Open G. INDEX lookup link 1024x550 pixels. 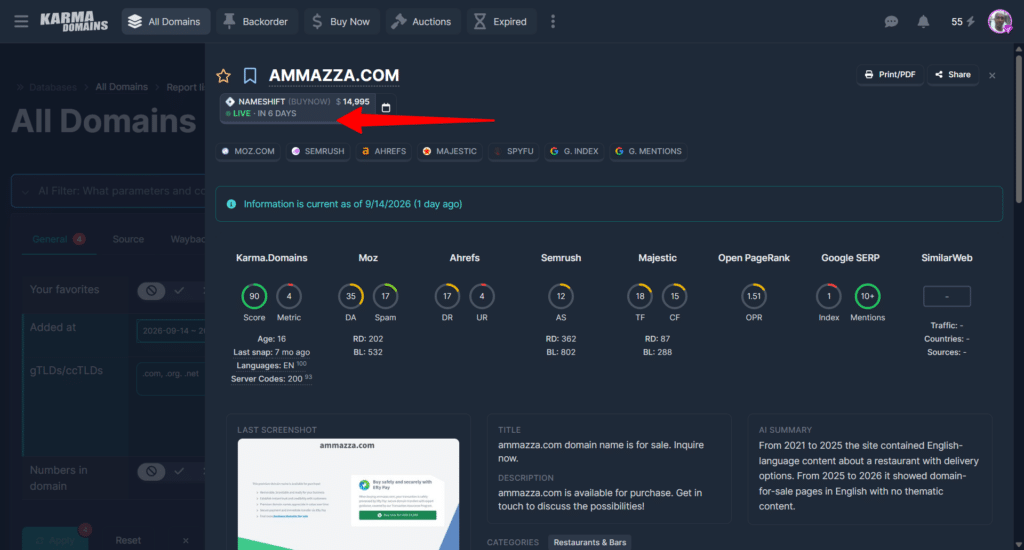(574, 151)
